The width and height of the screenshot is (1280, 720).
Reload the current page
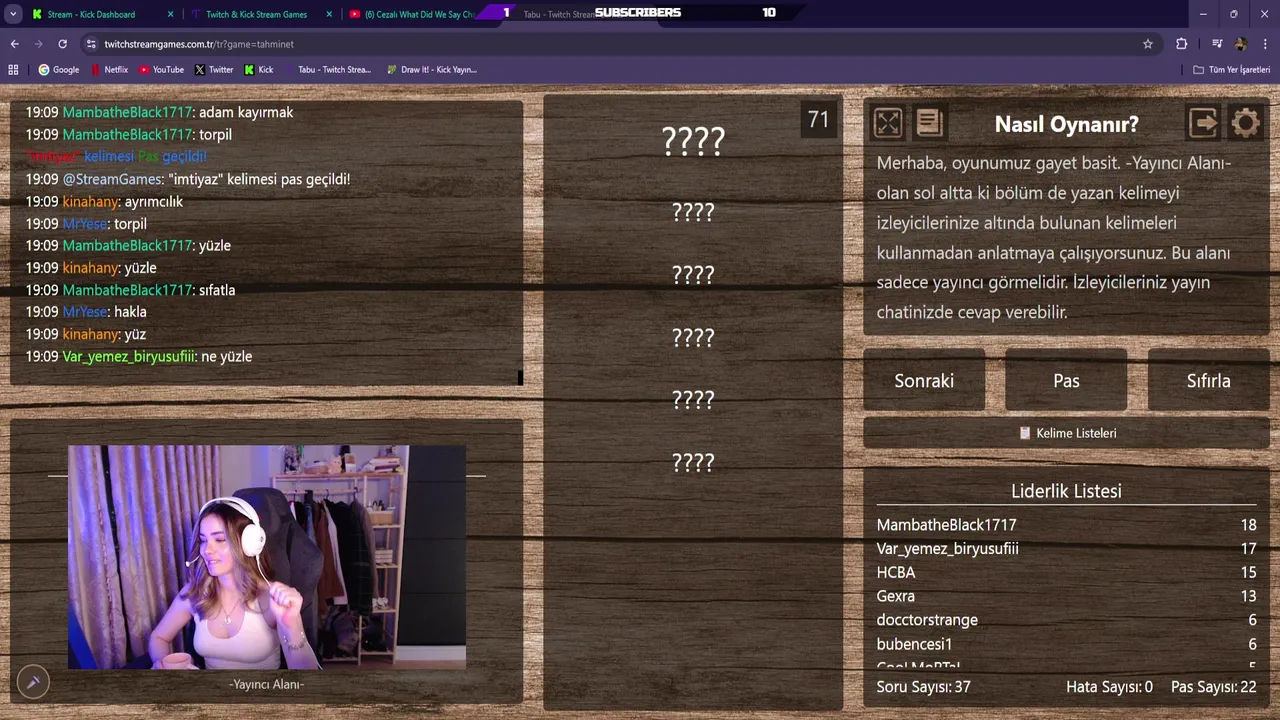[62, 44]
